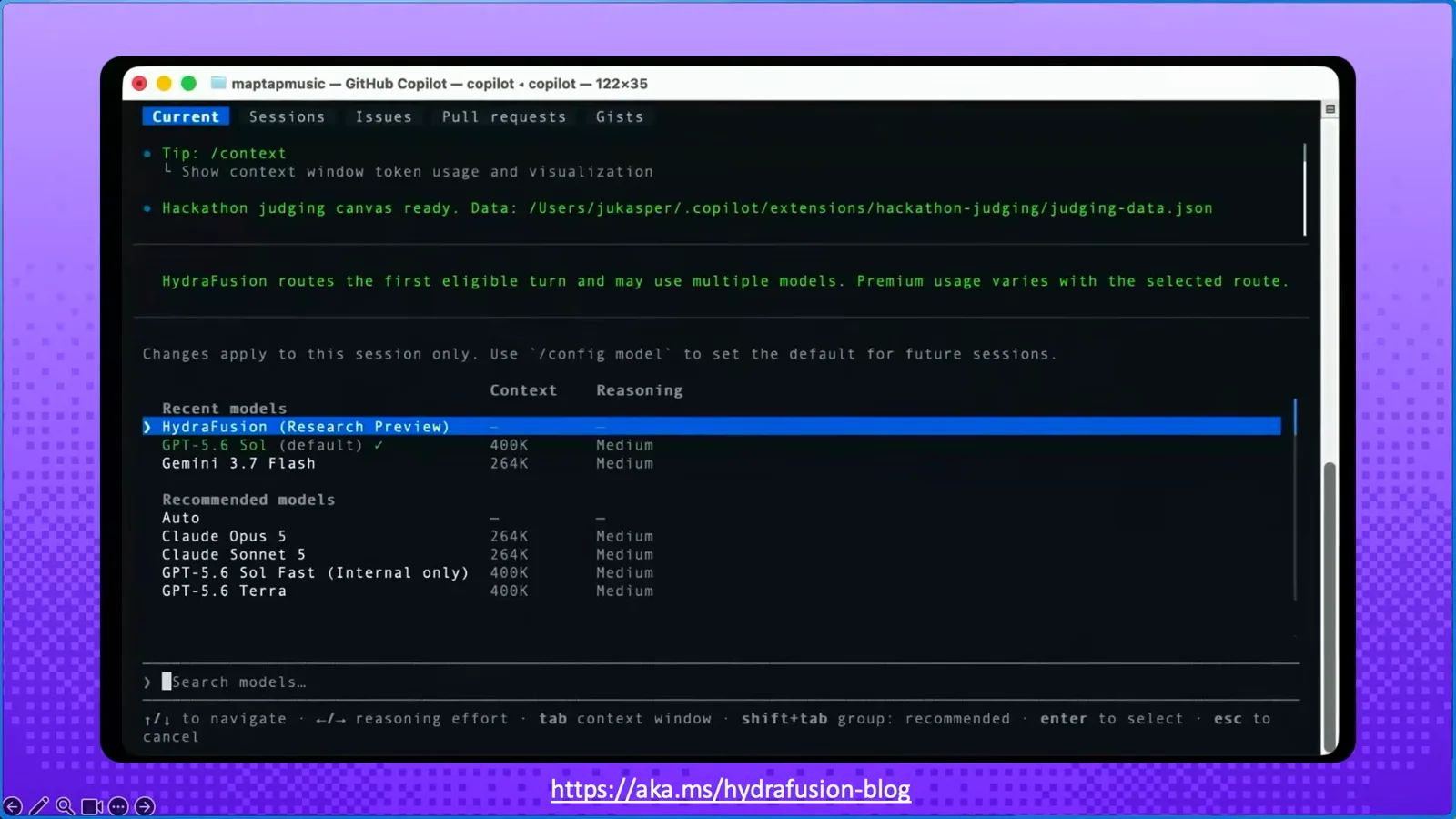Open the slide zoom magnifier tool

[x=65, y=806]
